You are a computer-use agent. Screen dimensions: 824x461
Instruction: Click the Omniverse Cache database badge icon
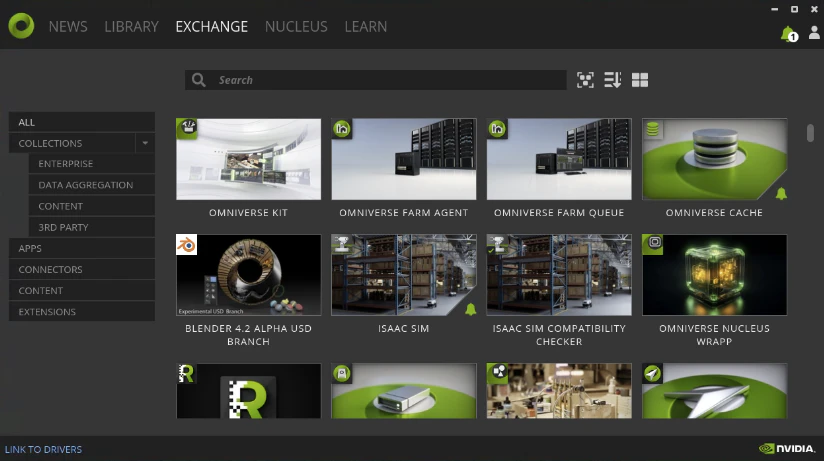[x=652, y=128]
